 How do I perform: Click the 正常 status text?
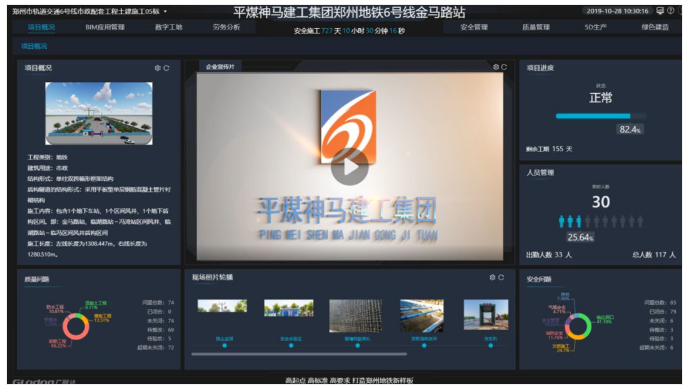tap(601, 97)
